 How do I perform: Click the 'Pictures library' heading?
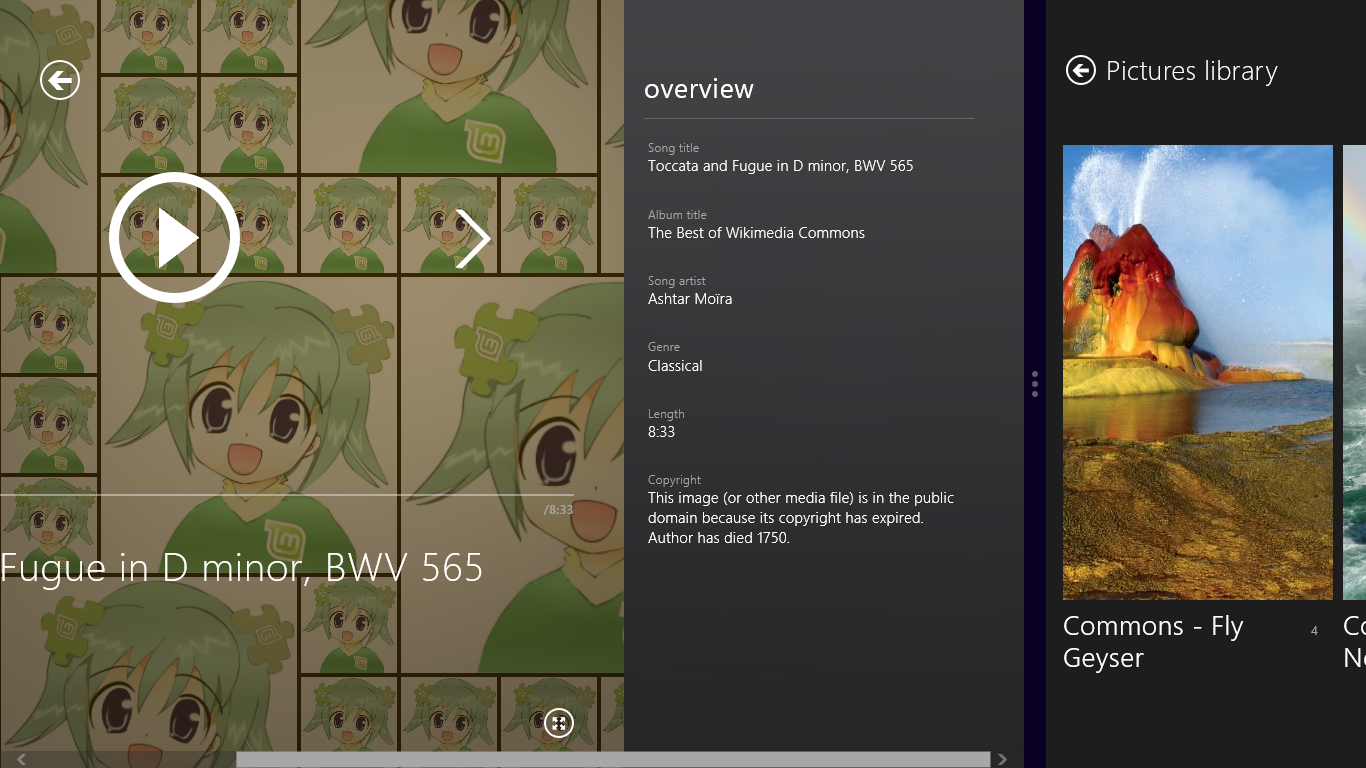(1191, 71)
